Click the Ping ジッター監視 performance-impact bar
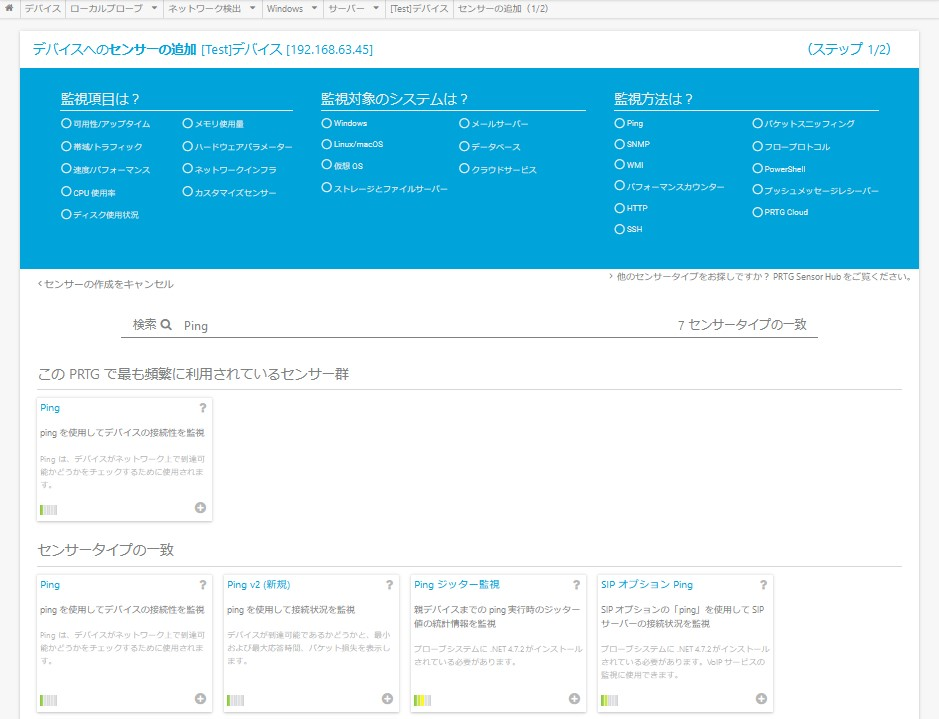Viewport: 939px width, 719px height. tap(422, 700)
